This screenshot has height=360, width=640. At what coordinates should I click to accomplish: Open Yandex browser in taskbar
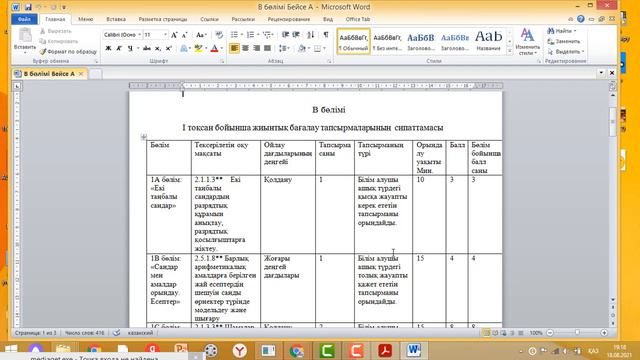click(x=240, y=351)
